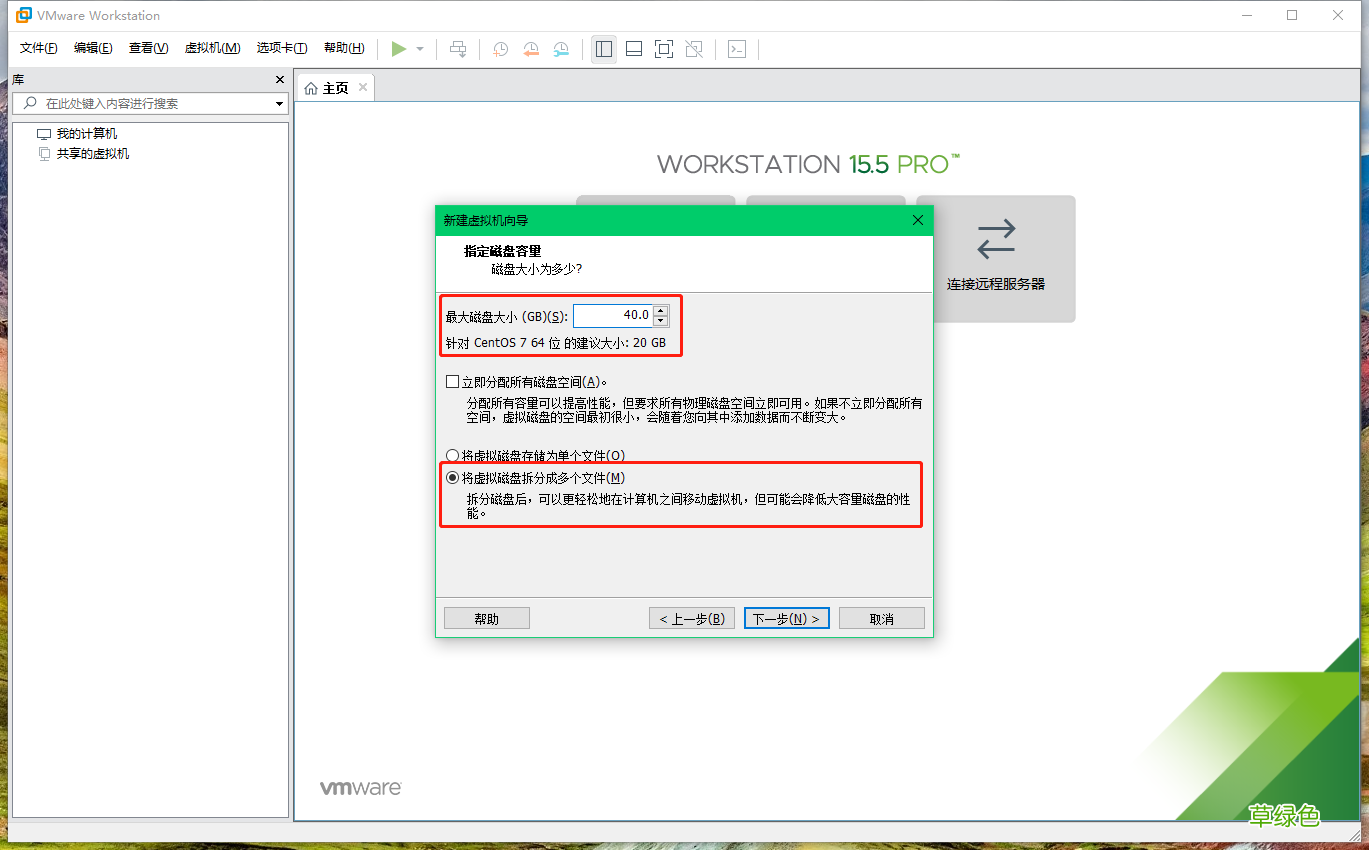Click the disk size up stepper arrow

(x=660, y=310)
